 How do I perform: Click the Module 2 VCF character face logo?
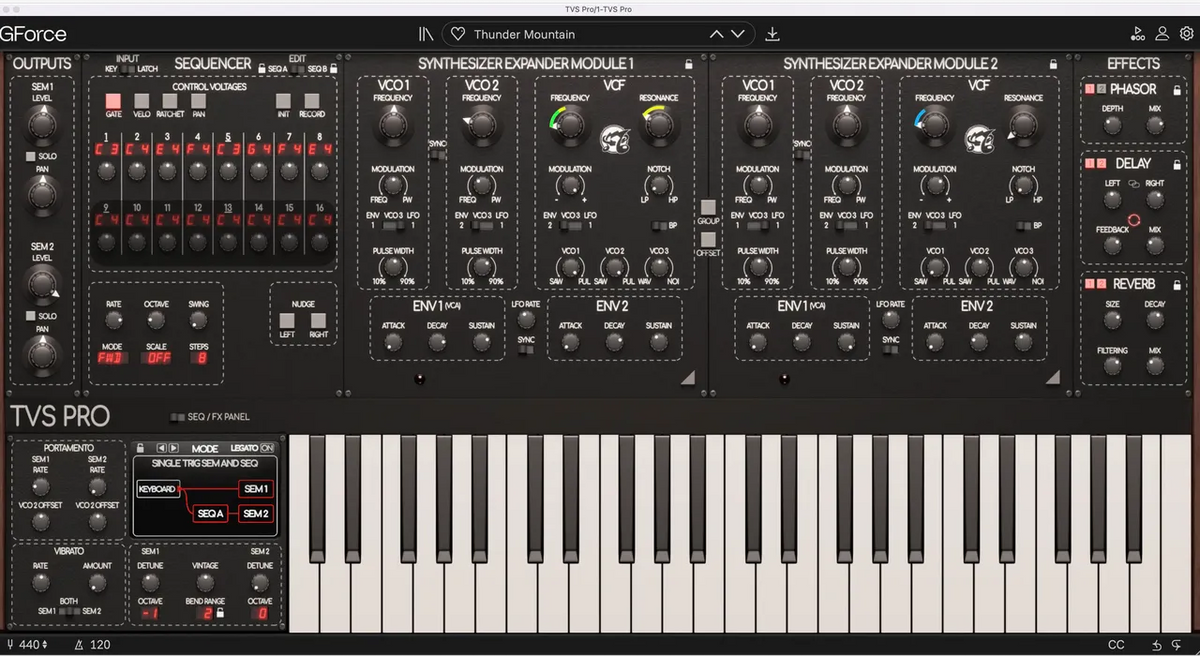[x=979, y=140]
